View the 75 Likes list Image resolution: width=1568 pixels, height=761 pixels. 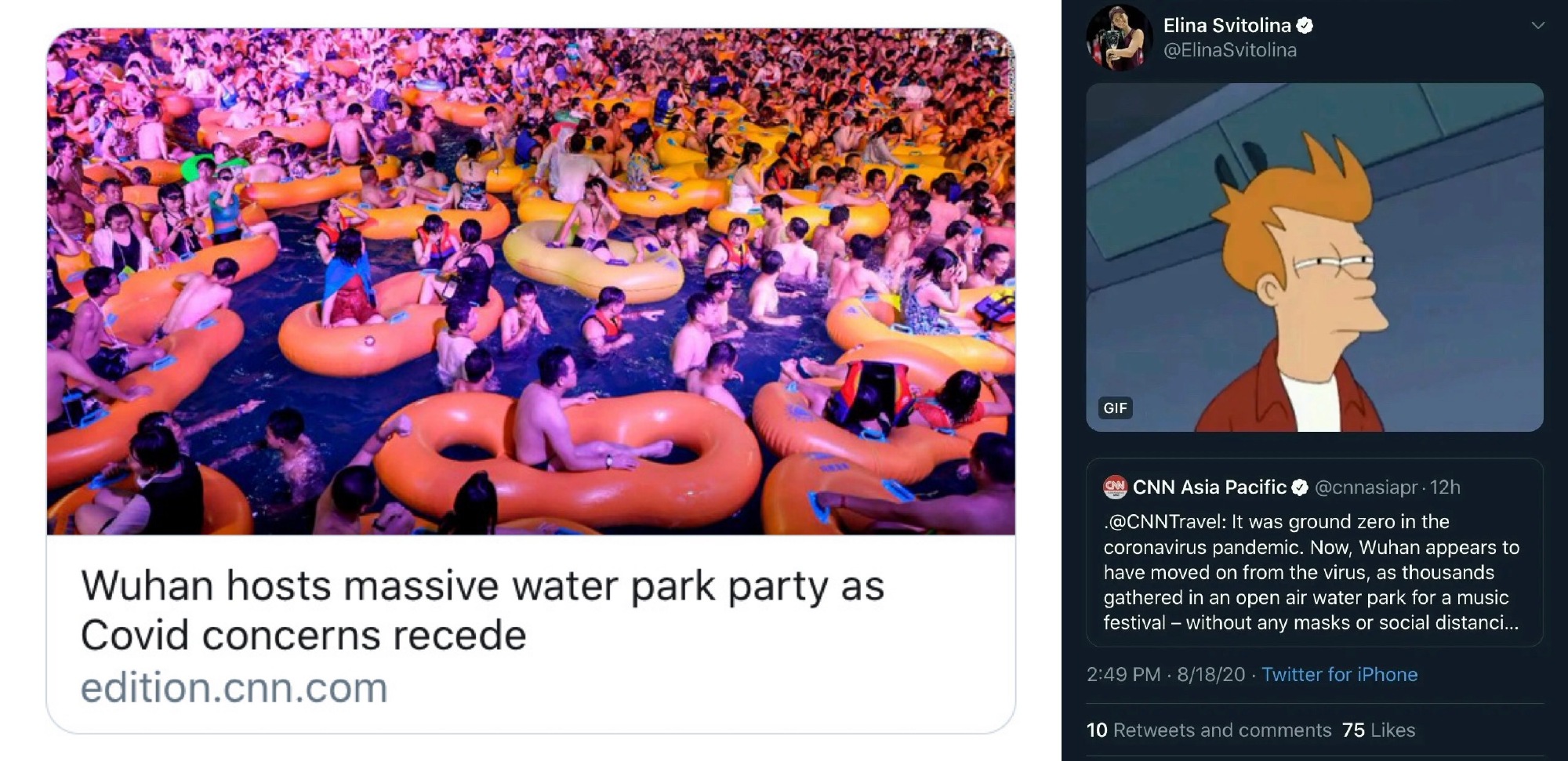(x=1378, y=730)
